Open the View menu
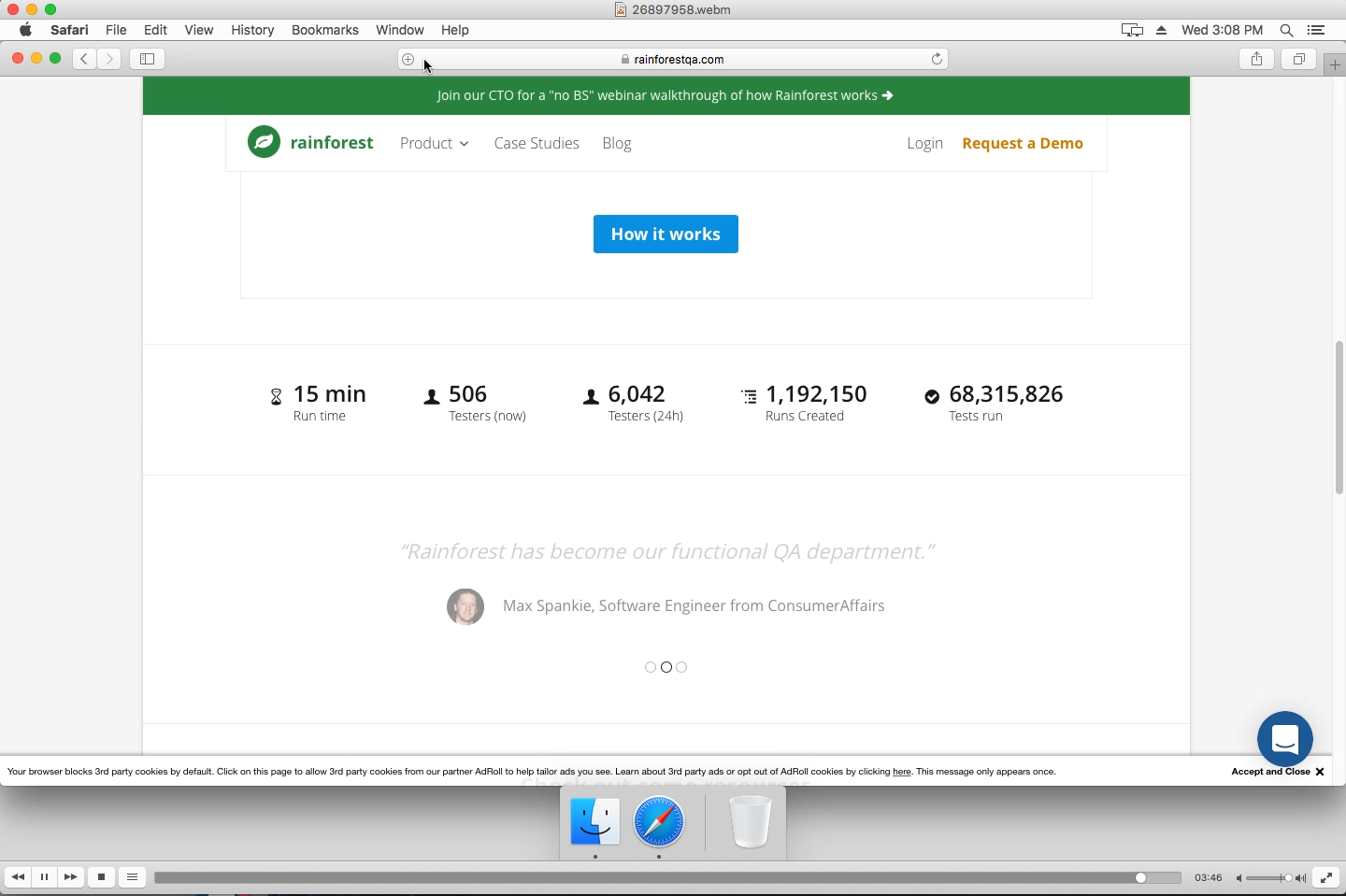Screen dimensions: 1346x896 [198, 30]
